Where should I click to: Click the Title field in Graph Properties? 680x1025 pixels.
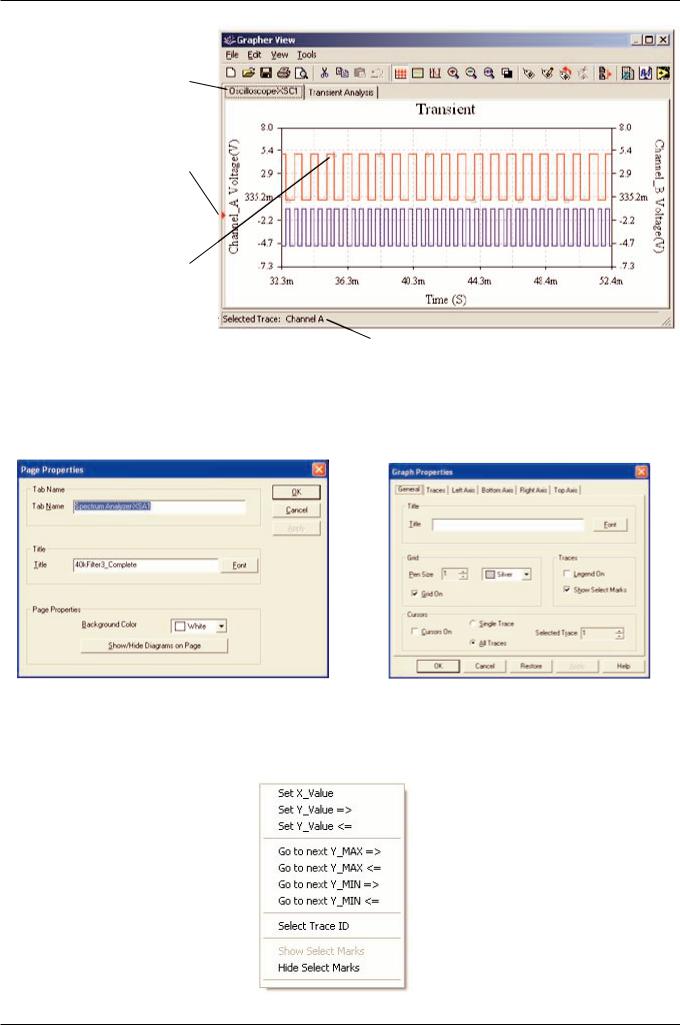tap(507, 524)
